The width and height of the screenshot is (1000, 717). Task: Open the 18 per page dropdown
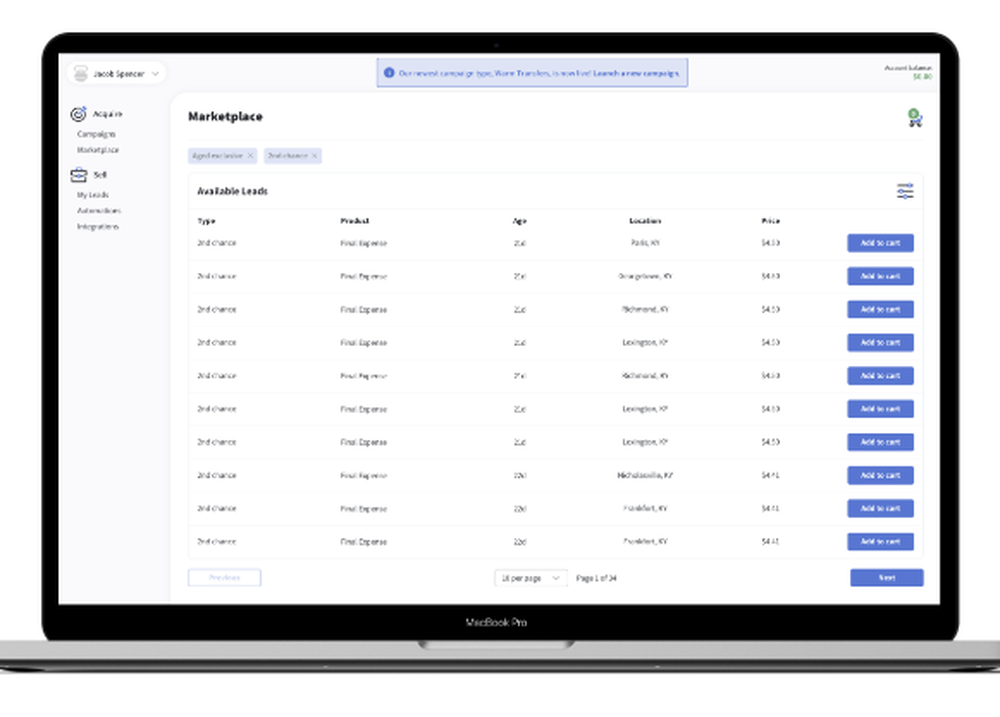coord(530,577)
